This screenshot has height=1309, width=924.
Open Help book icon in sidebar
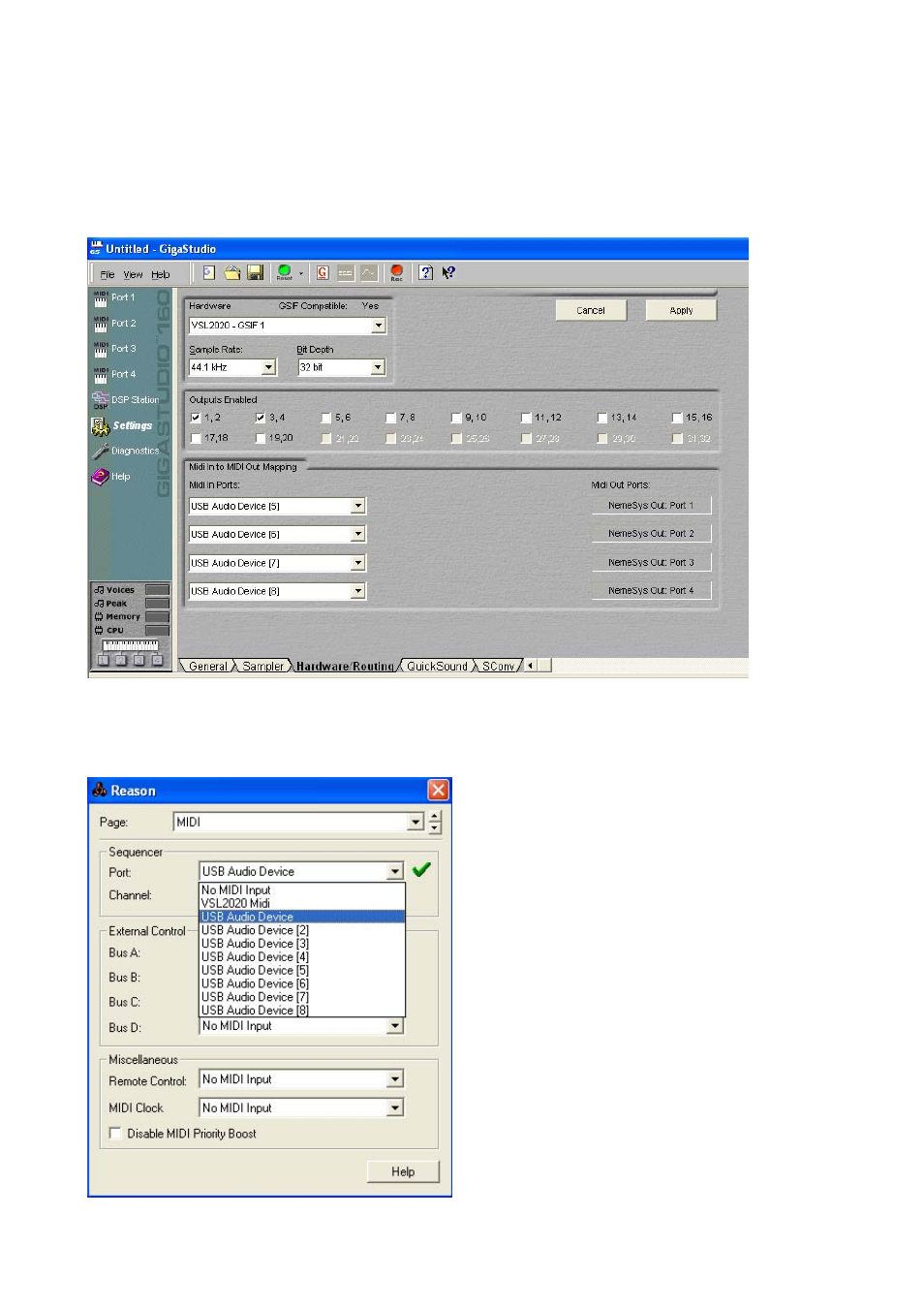pos(111,477)
